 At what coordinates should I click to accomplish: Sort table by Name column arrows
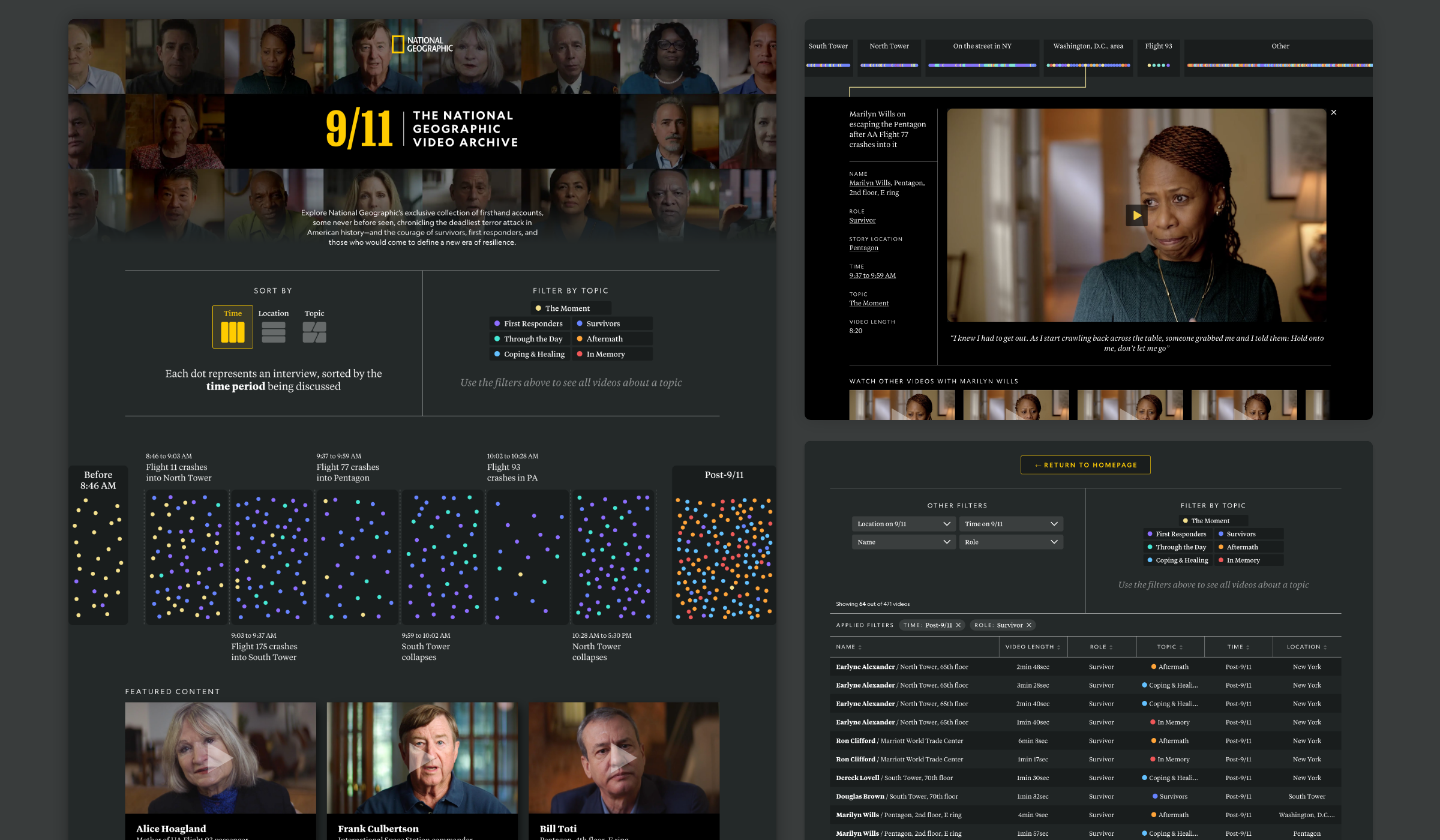click(860, 647)
